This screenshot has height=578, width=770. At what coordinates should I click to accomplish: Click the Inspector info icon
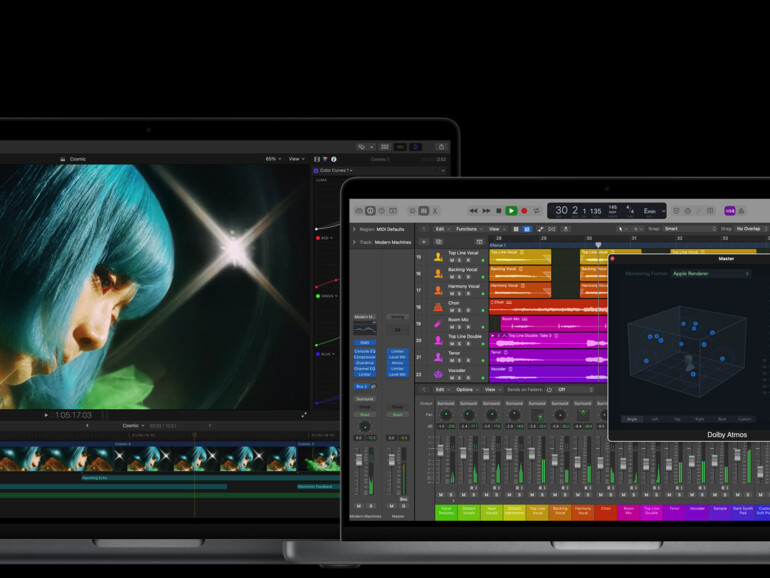[x=370, y=211]
